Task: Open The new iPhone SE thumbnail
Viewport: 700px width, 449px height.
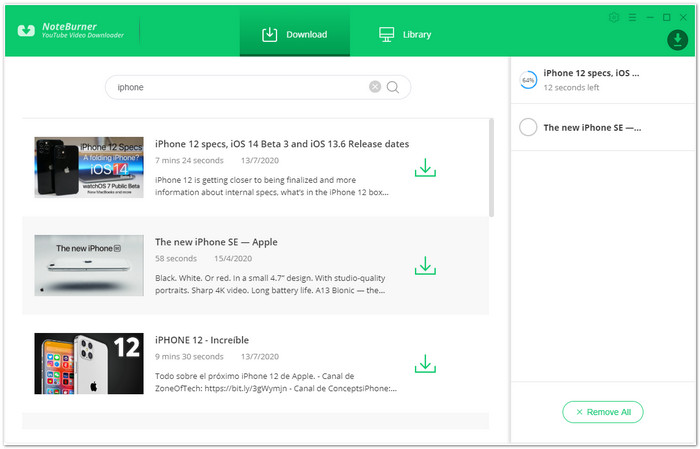Action: [x=89, y=265]
